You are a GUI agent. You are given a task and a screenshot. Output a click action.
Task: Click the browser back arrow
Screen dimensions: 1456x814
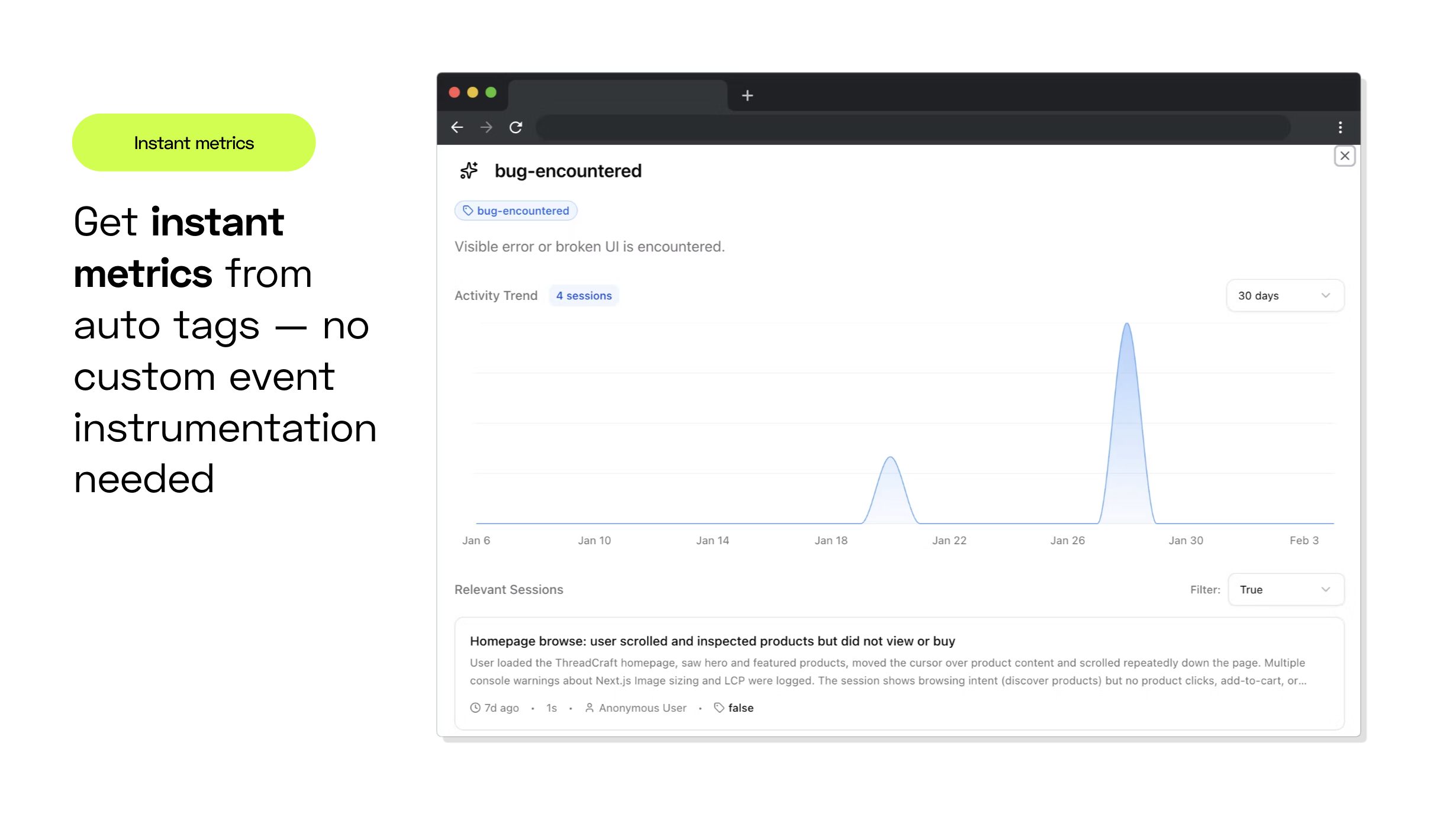point(457,127)
